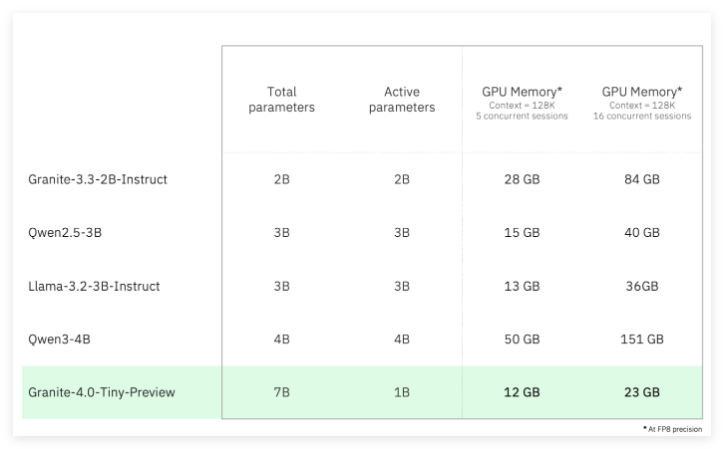Select the 28 GB cell for Granite-3.3

(524, 180)
